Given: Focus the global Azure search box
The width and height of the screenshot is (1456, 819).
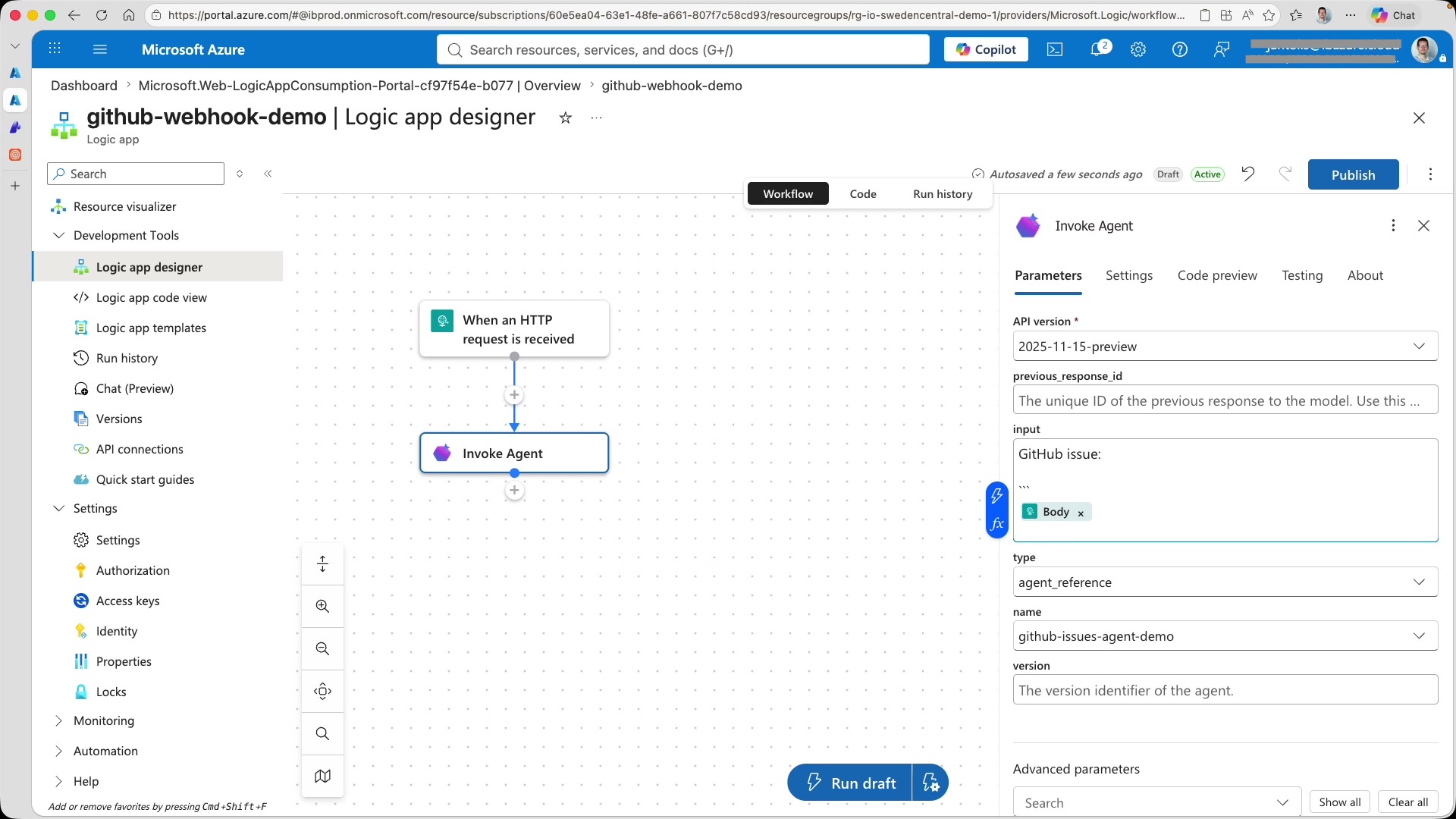Looking at the screenshot, I should coord(683,49).
